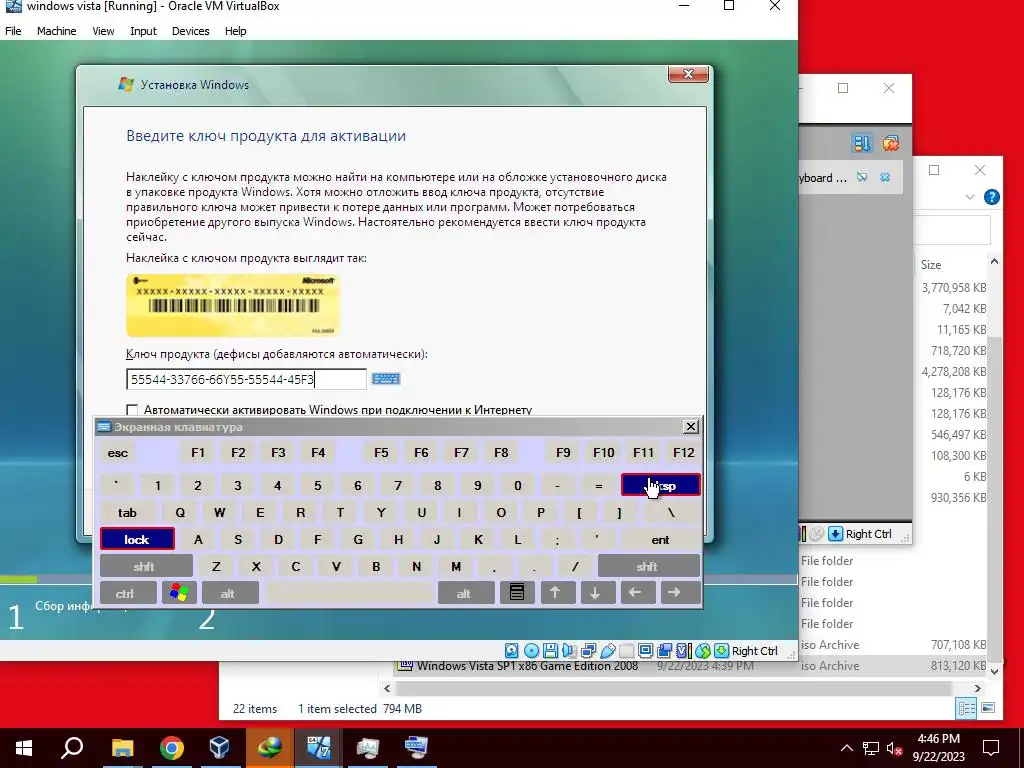Expand the Explorer ribbon chevron

tap(970, 197)
